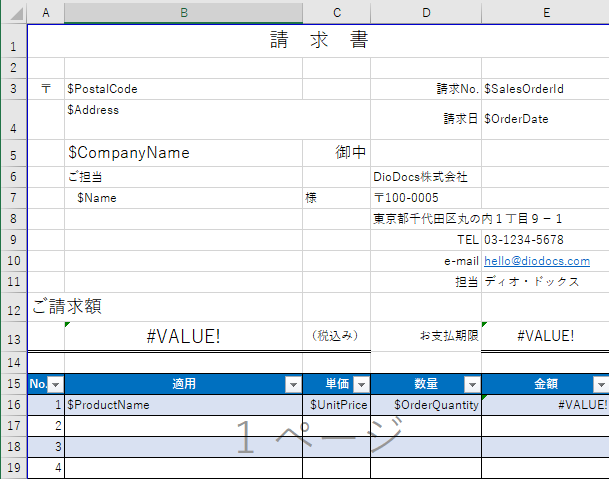Open the 数量 column filter dropdown
The height and width of the screenshot is (479, 609).
[472, 385]
